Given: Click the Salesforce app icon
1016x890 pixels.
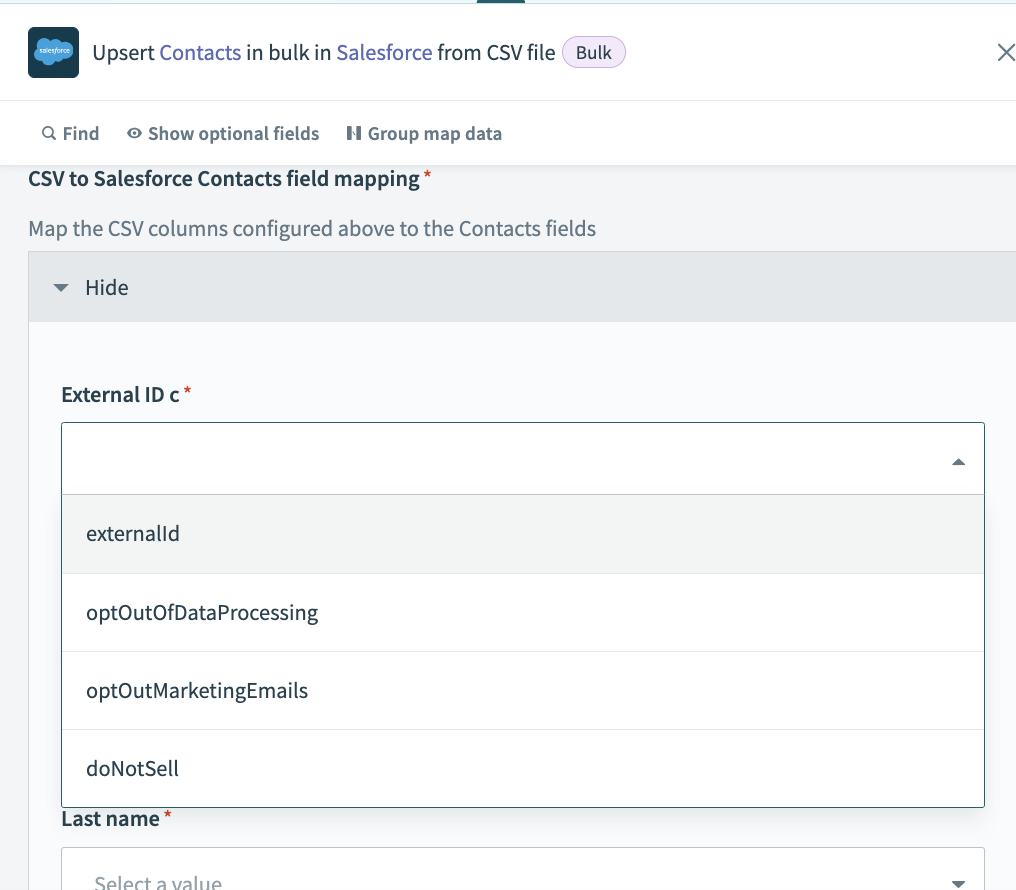Looking at the screenshot, I should 53,52.
